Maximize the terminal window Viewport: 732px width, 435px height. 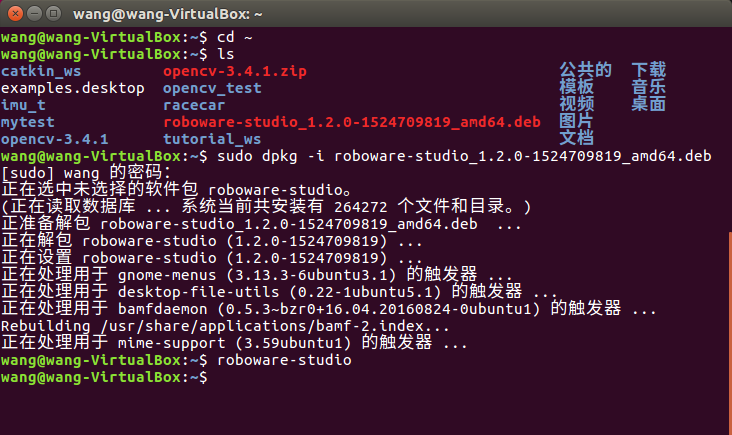click(x=53, y=14)
